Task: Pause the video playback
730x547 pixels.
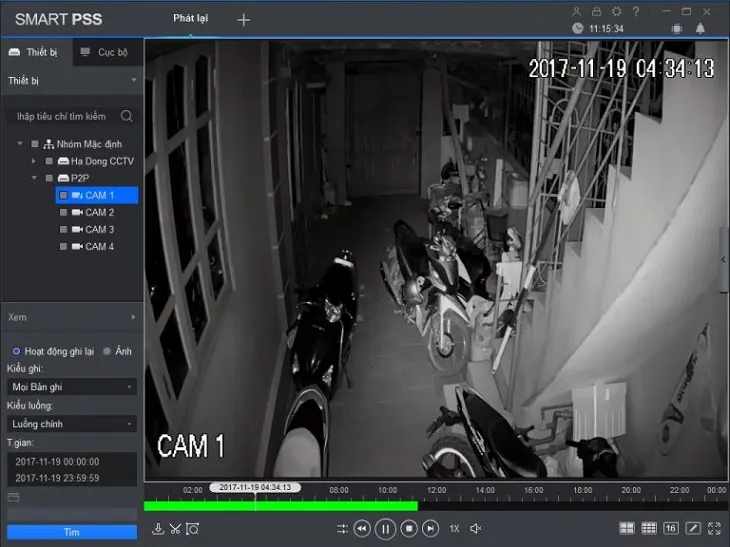Action: (x=385, y=529)
